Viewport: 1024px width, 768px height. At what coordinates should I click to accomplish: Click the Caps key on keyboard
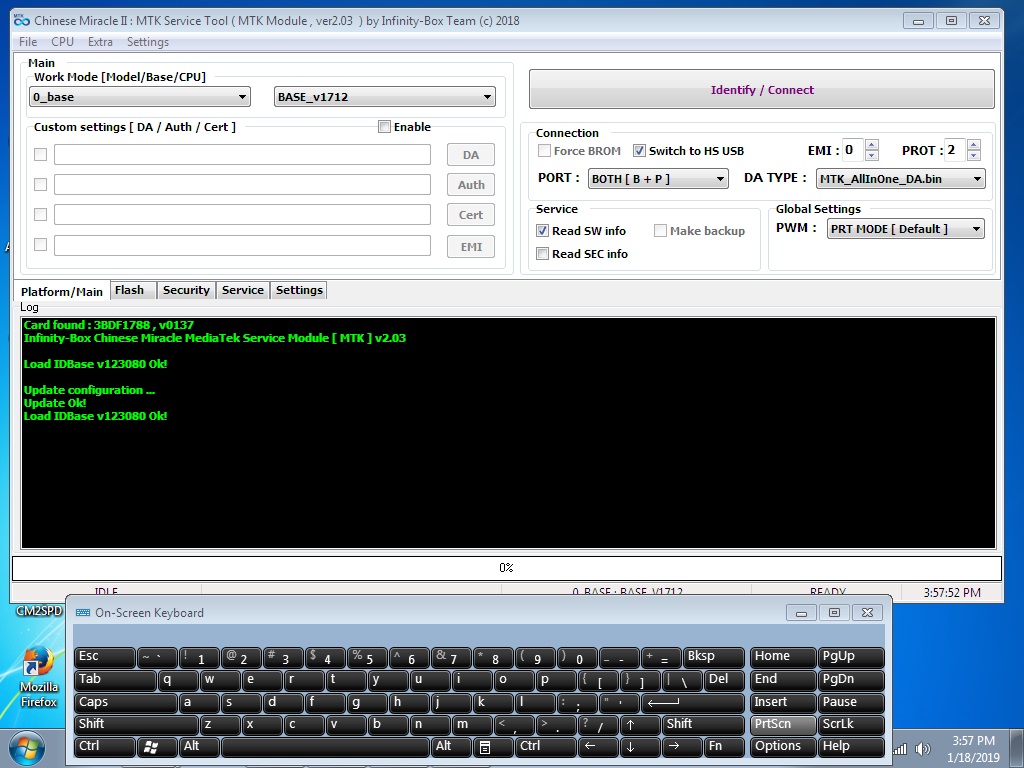click(125, 703)
